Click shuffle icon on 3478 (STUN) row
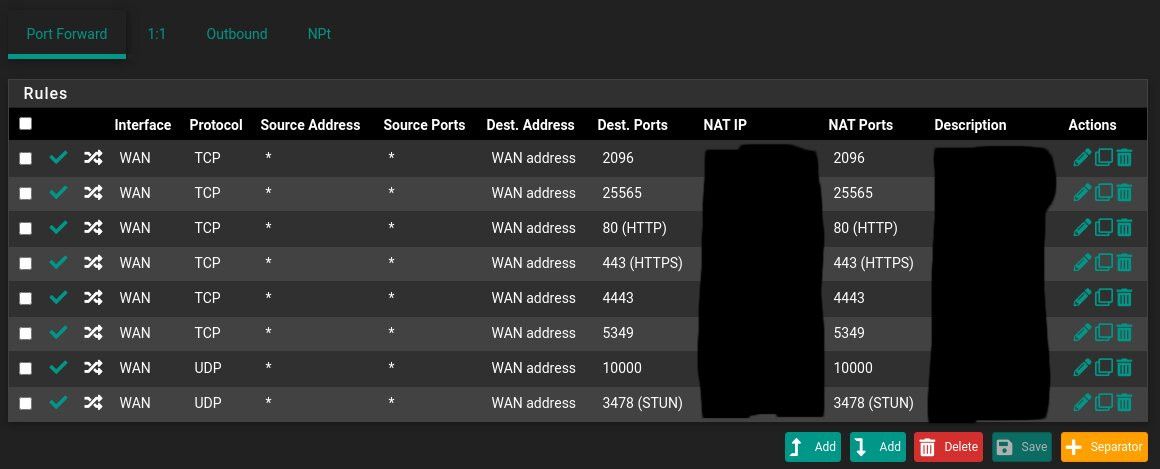Image resolution: width=1160 pixels, height=469 pixels. [92, 403]
